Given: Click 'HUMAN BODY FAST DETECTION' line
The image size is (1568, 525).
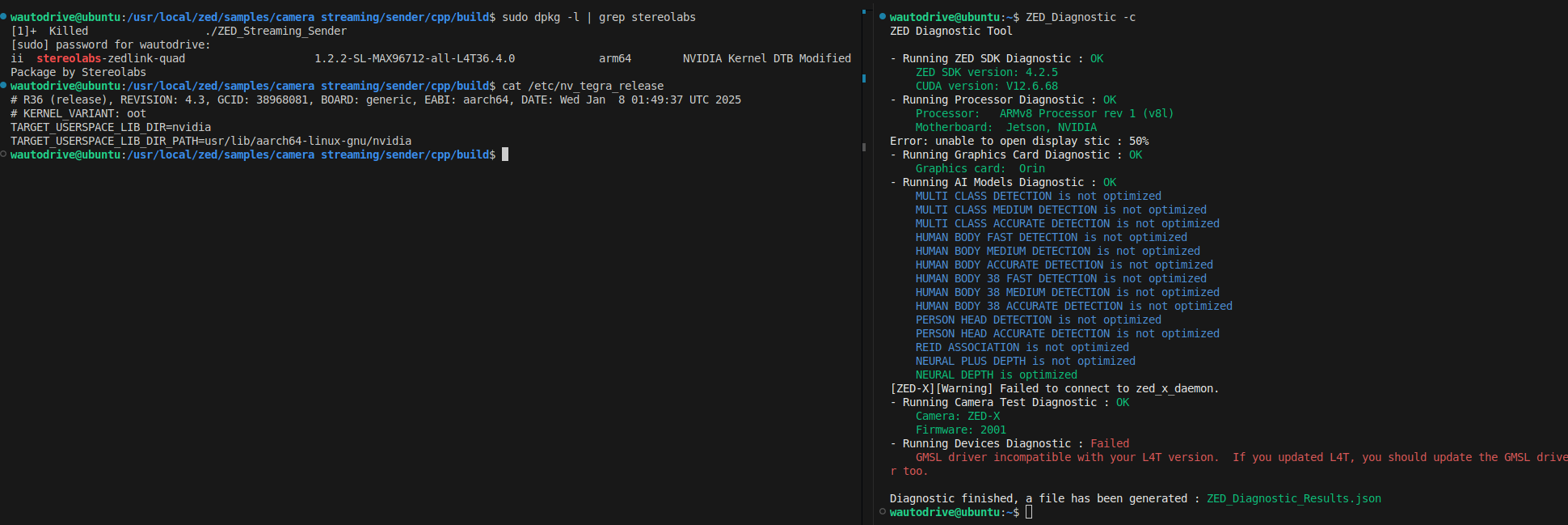Looking at the screenshot, I should point(1052,237).
